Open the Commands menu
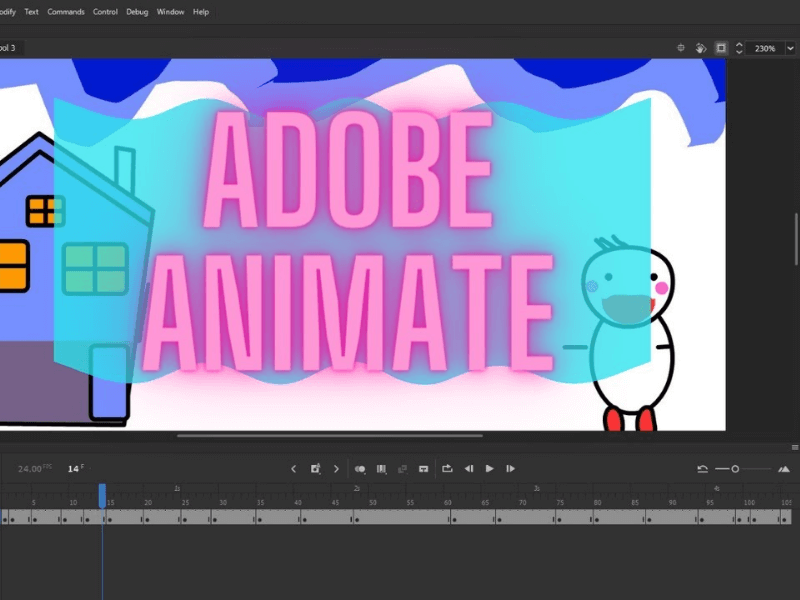This screenshot has height=600, width=800. coord(66,12)
